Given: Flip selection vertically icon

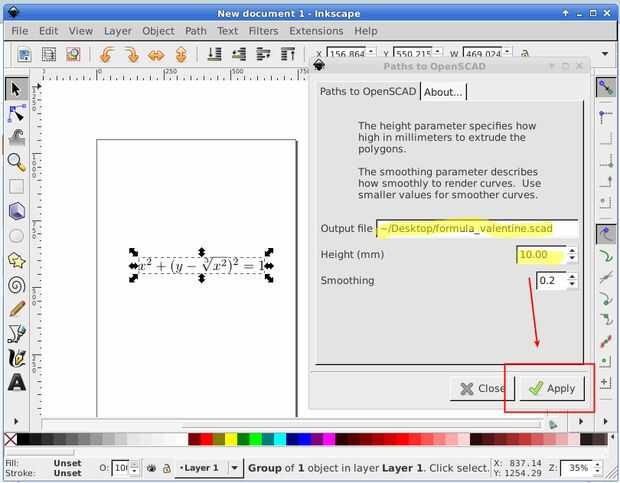Looking at the screenshot, I should [x=181, y=55].
